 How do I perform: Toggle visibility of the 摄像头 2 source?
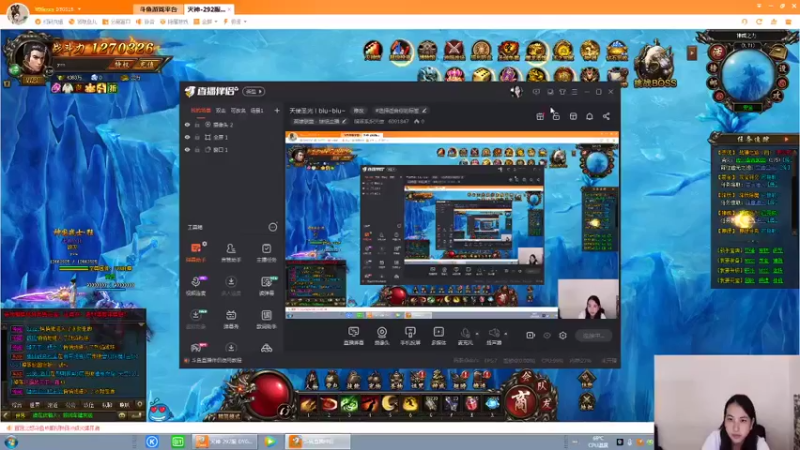click(x=187, y=124)
